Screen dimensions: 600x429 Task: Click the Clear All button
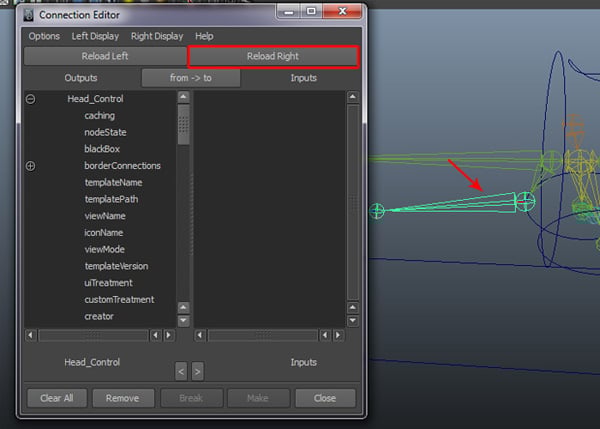[x=57, y=398]
